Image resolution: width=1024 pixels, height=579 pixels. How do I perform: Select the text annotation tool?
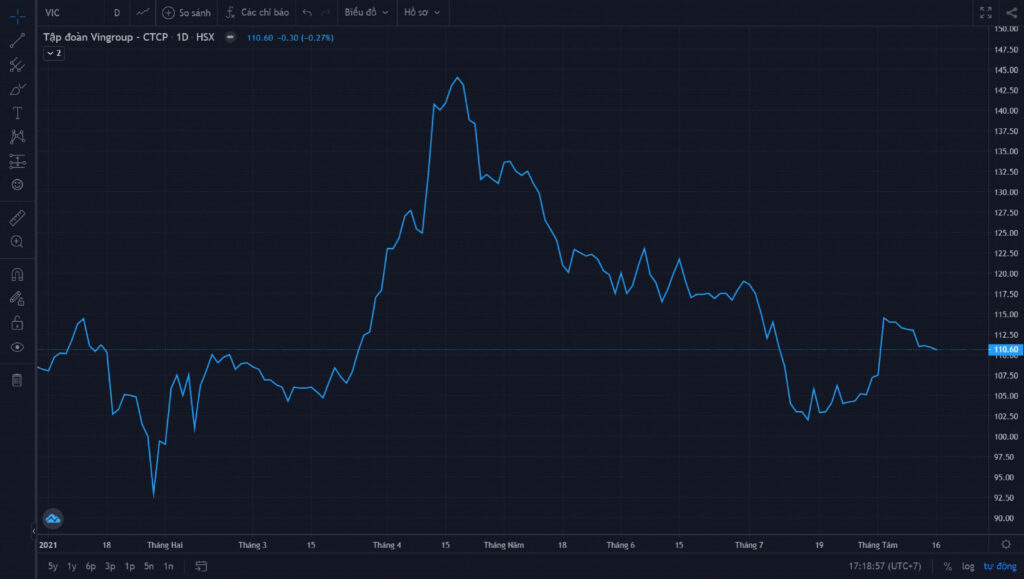tap(18, 113)
